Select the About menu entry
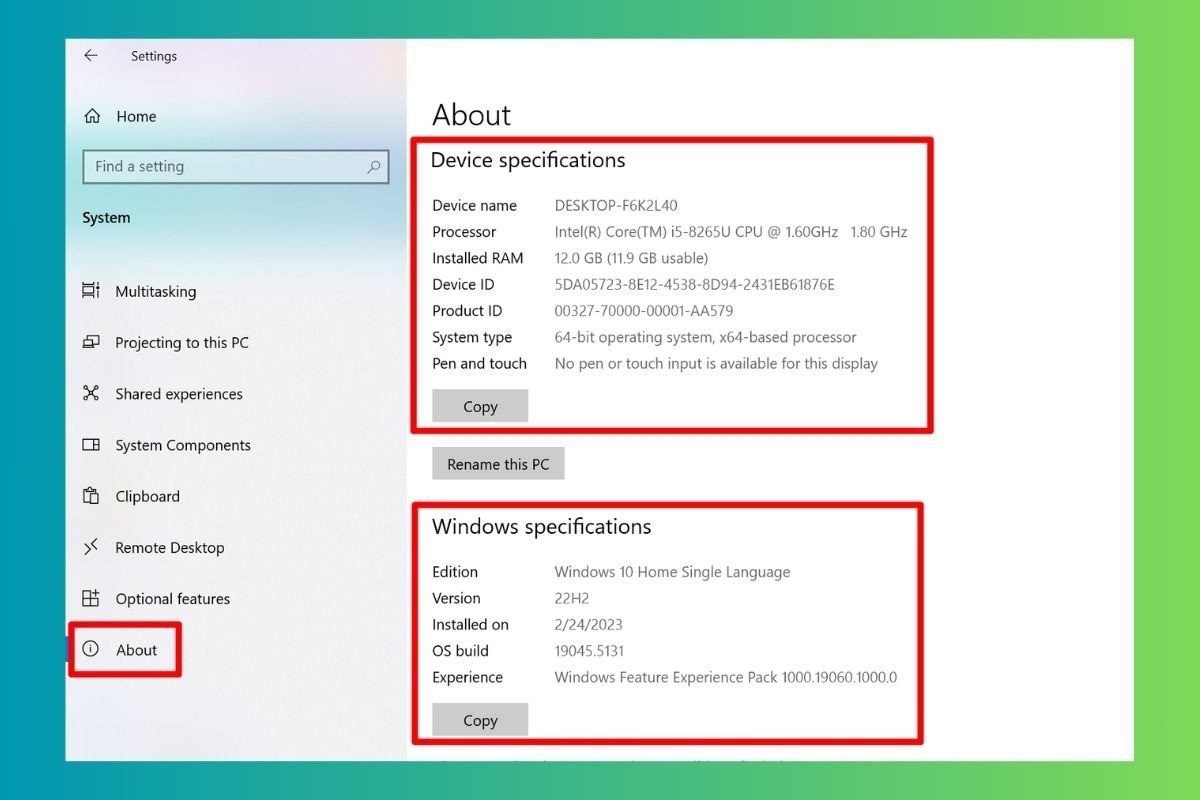This screenshot has height=800, width=1200. 136,649
